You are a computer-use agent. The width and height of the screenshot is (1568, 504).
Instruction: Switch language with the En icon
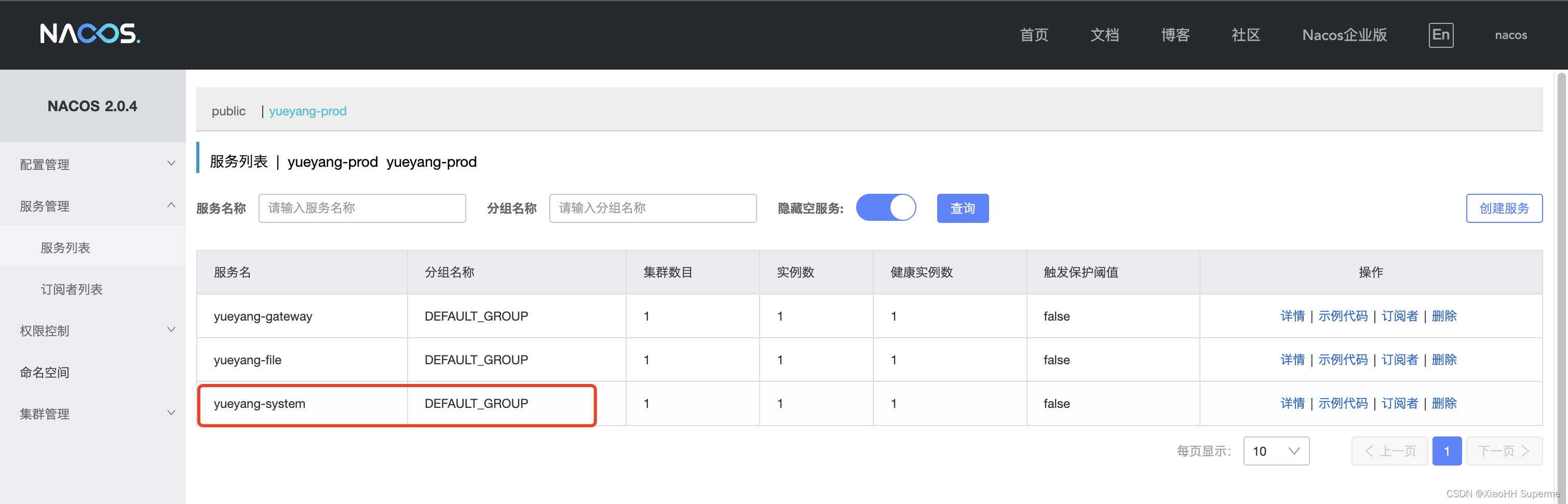tap(1441, 35)
